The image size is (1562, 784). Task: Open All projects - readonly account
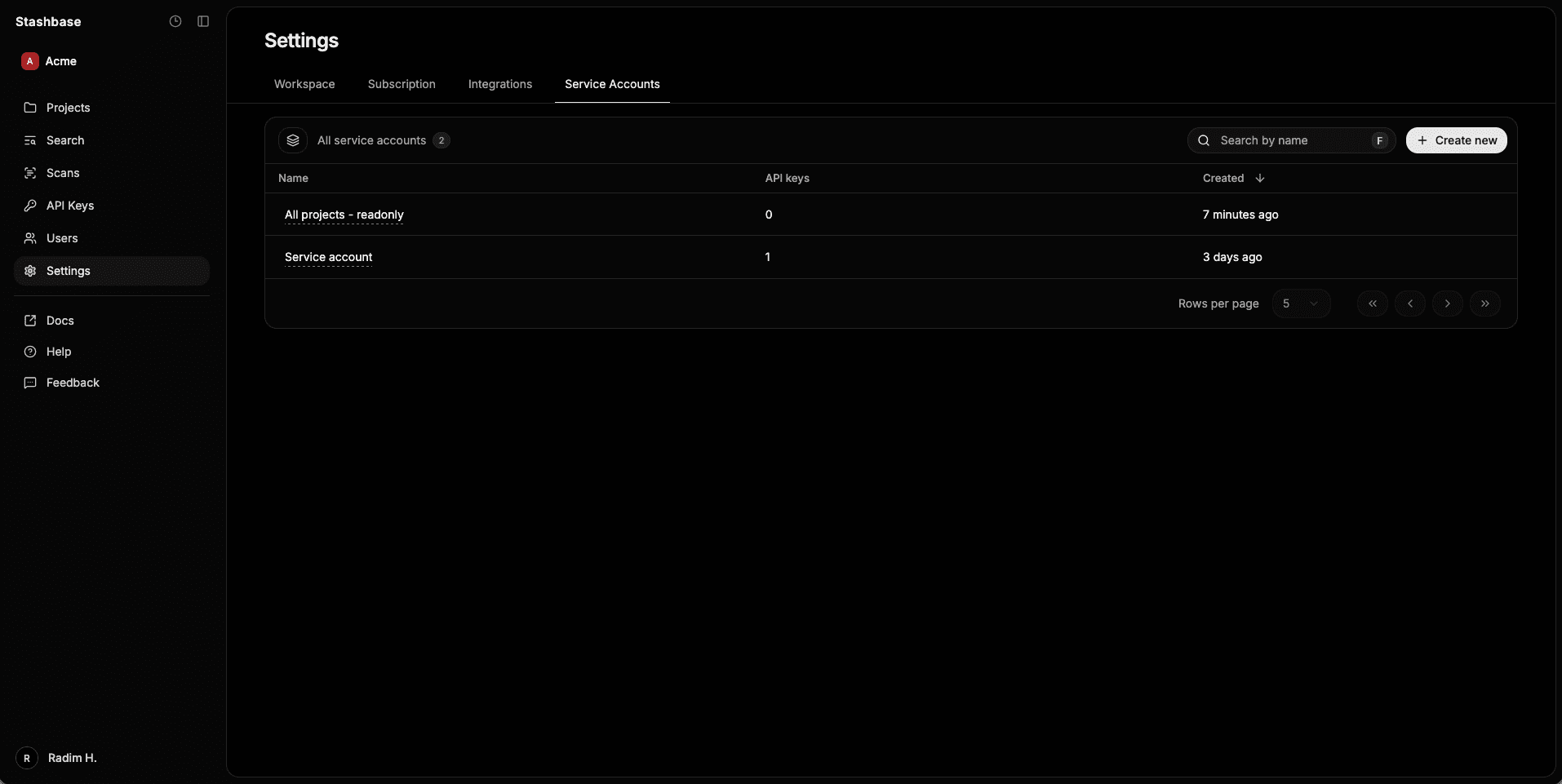(x=344, y=215)
